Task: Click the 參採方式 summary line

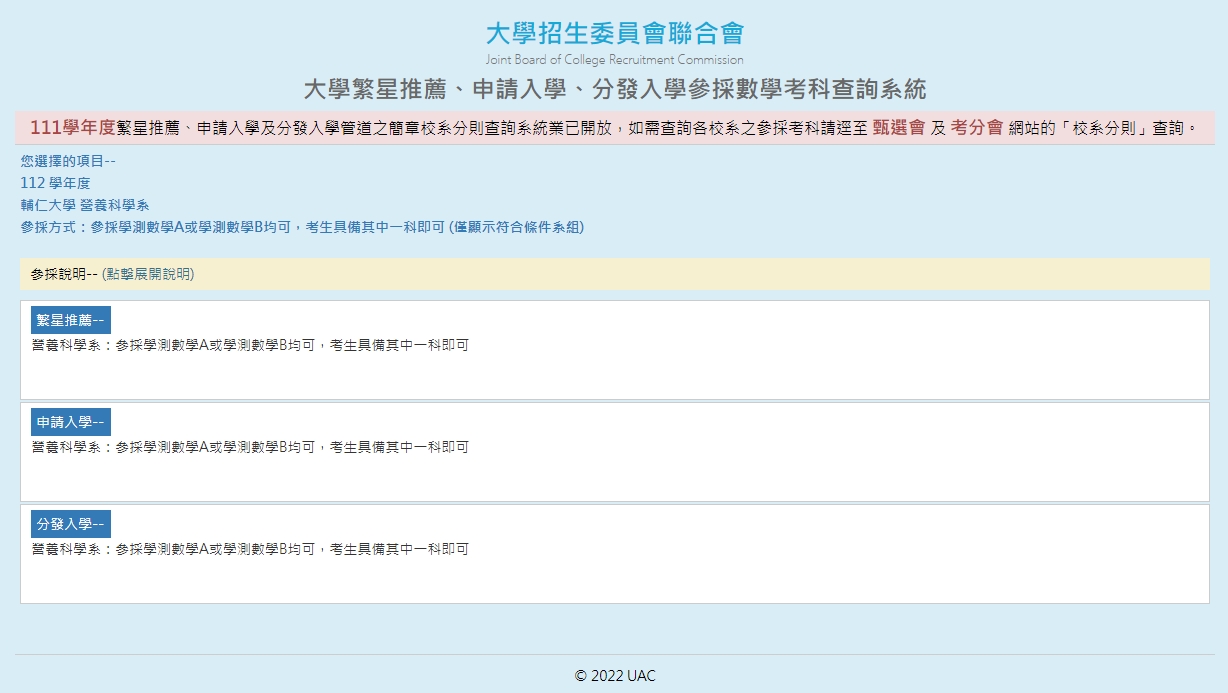Action: click(x=302, y=227)
